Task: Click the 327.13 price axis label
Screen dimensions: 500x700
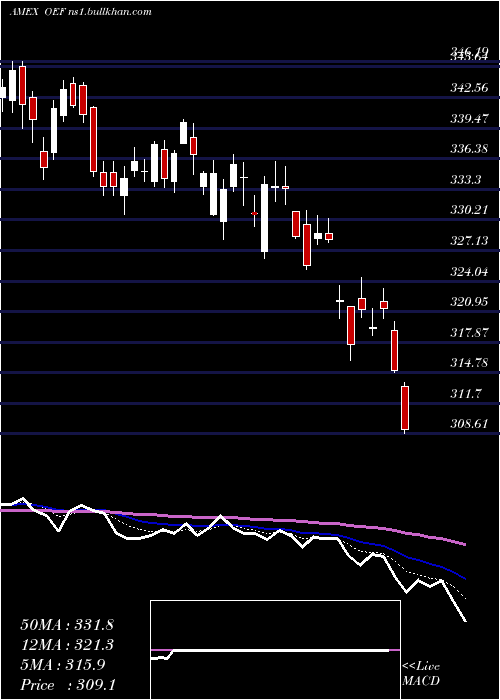Action: 469,241
